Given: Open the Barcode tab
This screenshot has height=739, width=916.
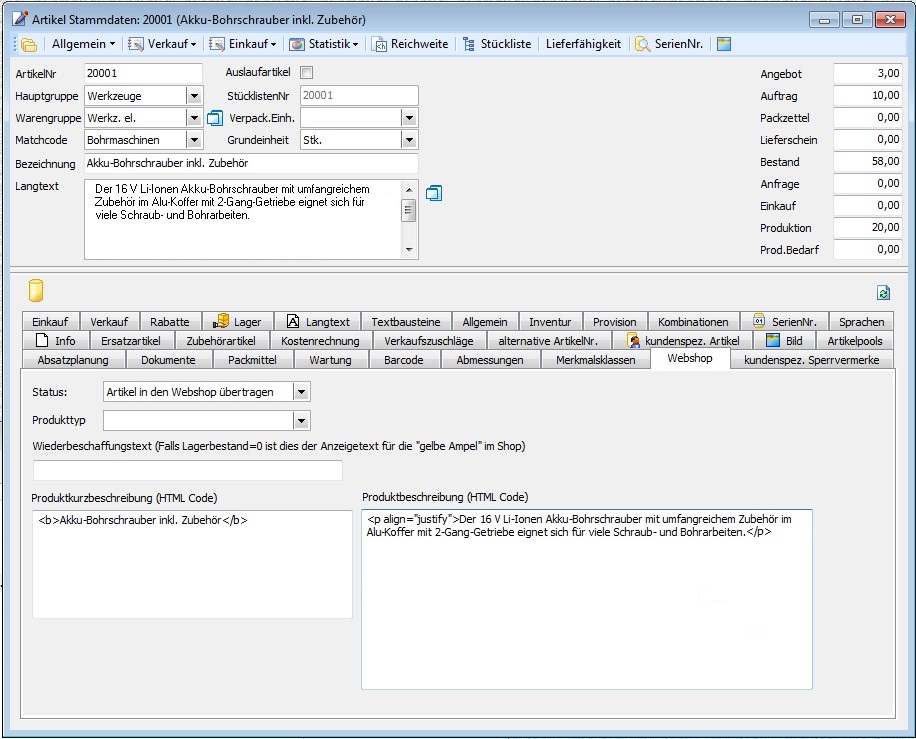Looking at the screenshot, I should point(403,360).
